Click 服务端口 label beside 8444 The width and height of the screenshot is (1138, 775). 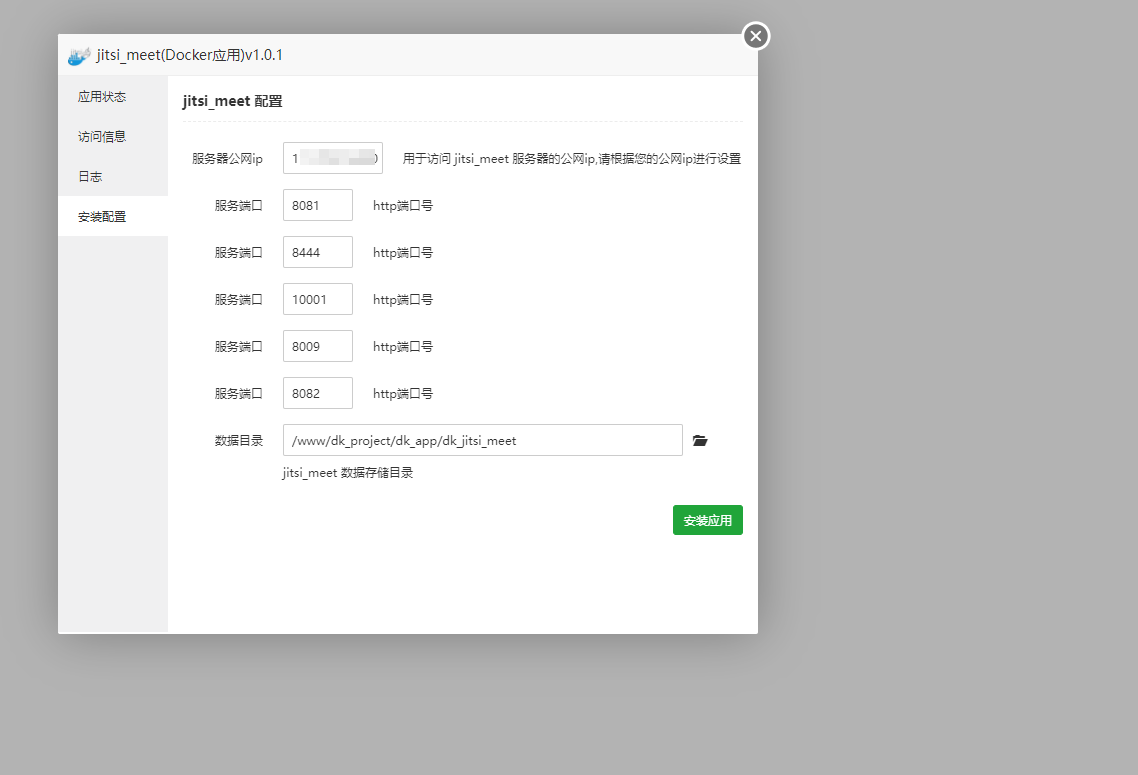(x=239, y=253)
